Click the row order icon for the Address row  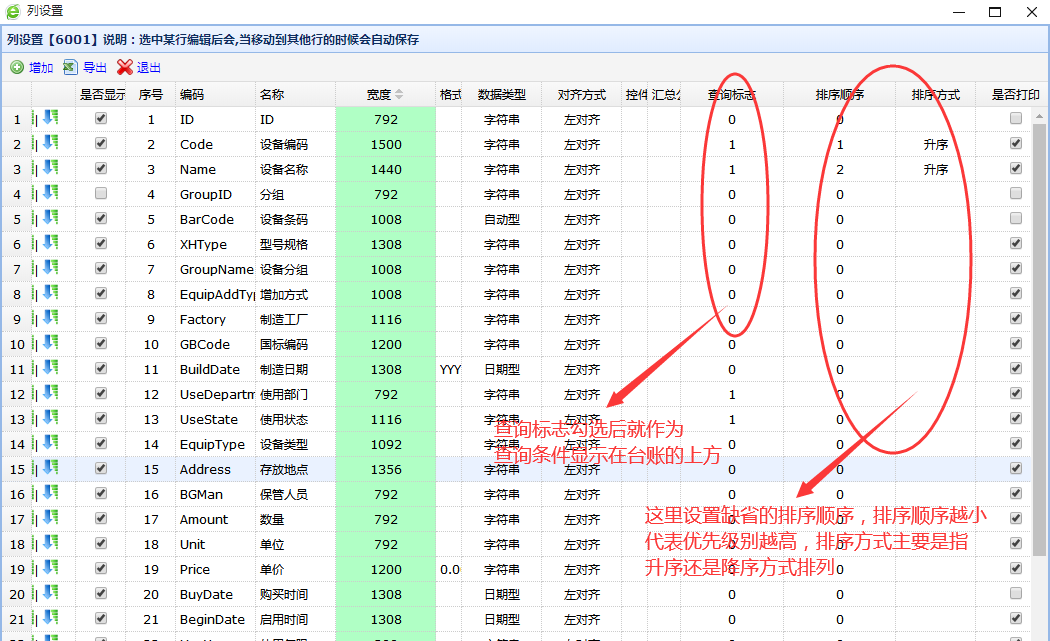point(50,469)
